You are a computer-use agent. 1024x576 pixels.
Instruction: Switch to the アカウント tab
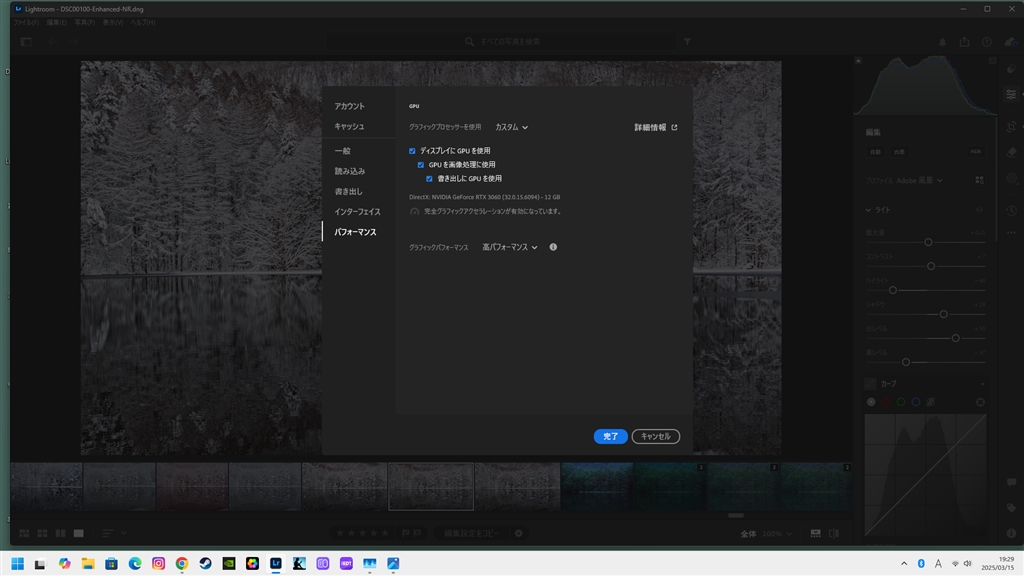point(349,106)
